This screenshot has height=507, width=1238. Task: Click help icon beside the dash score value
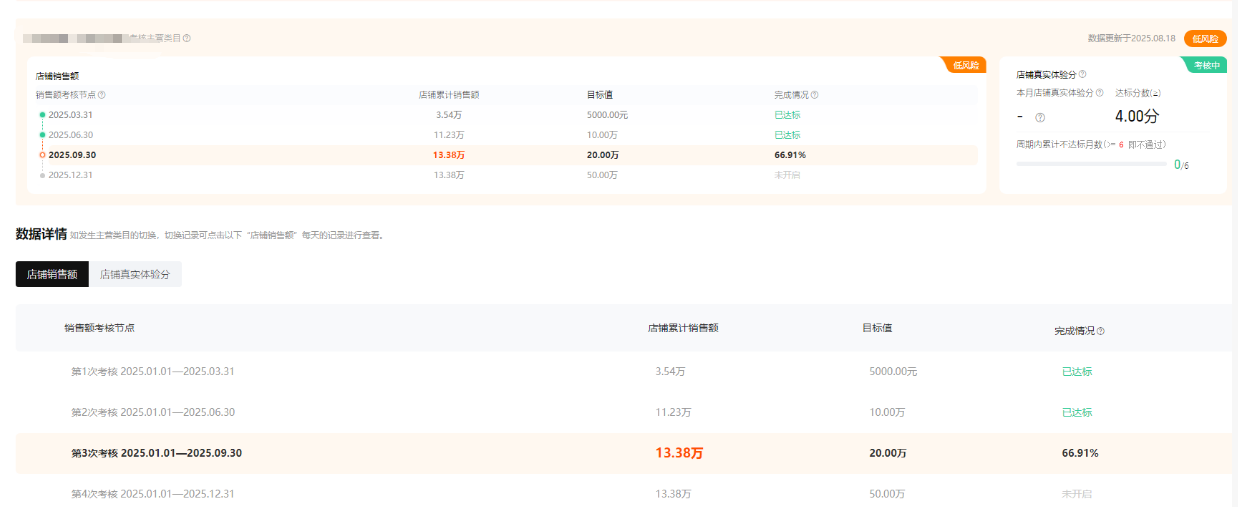click(1040, 118)
